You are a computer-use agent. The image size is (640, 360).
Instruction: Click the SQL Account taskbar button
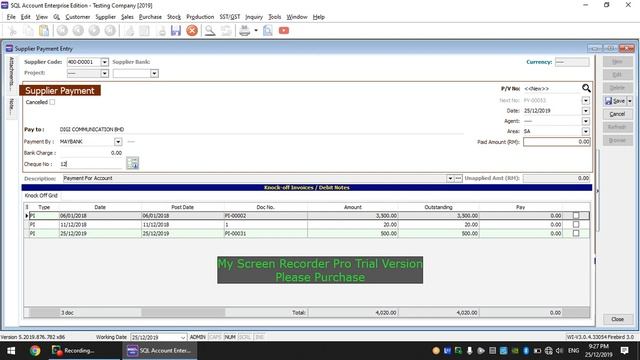[159, 351]
